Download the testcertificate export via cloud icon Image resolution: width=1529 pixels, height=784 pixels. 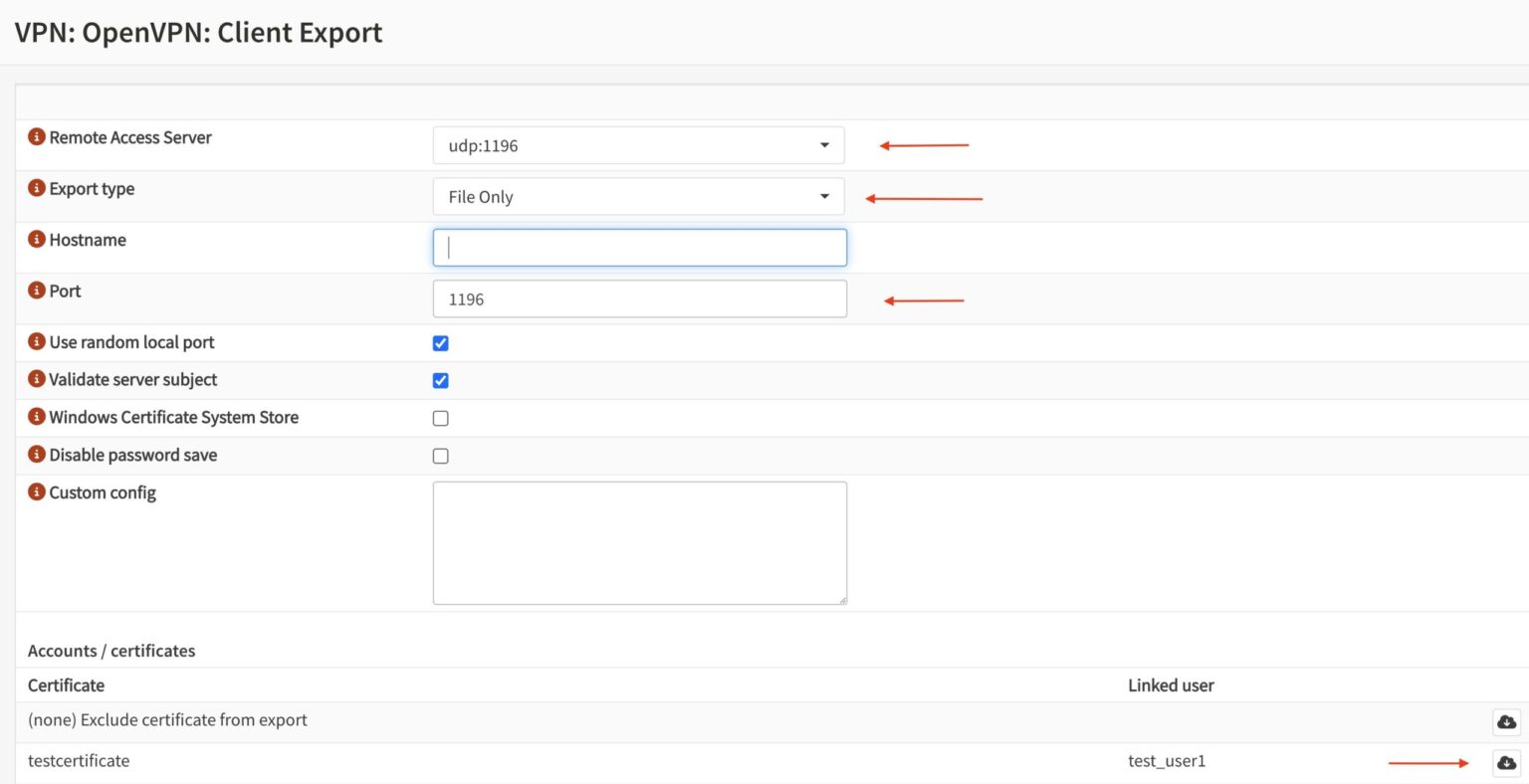1505,762
